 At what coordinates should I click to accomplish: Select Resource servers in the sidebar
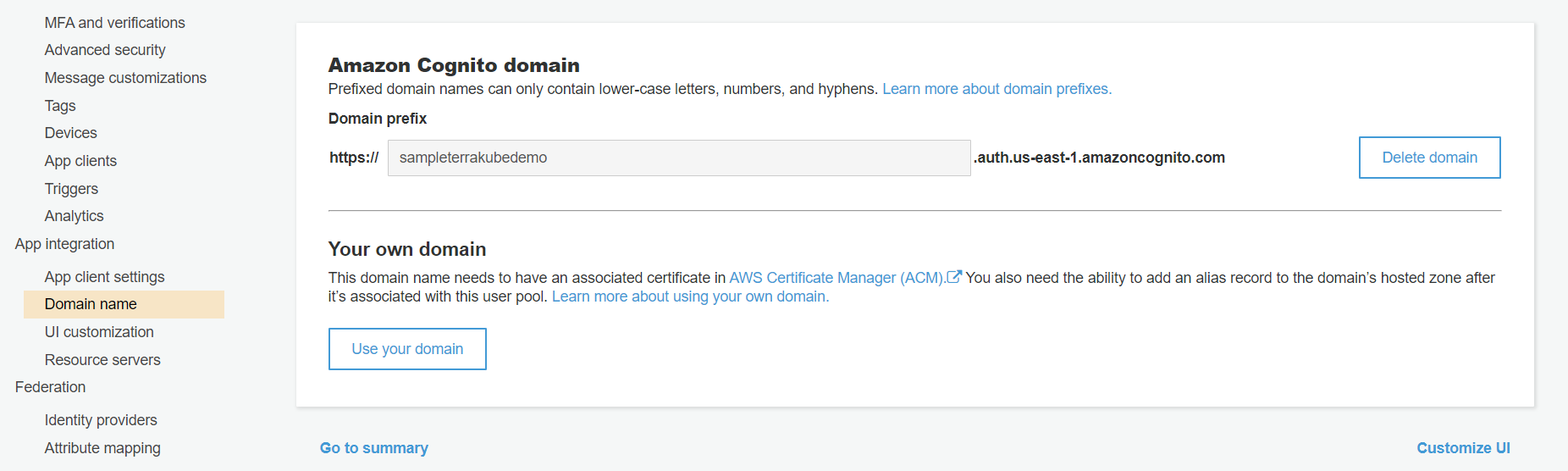tap(102, 360)
